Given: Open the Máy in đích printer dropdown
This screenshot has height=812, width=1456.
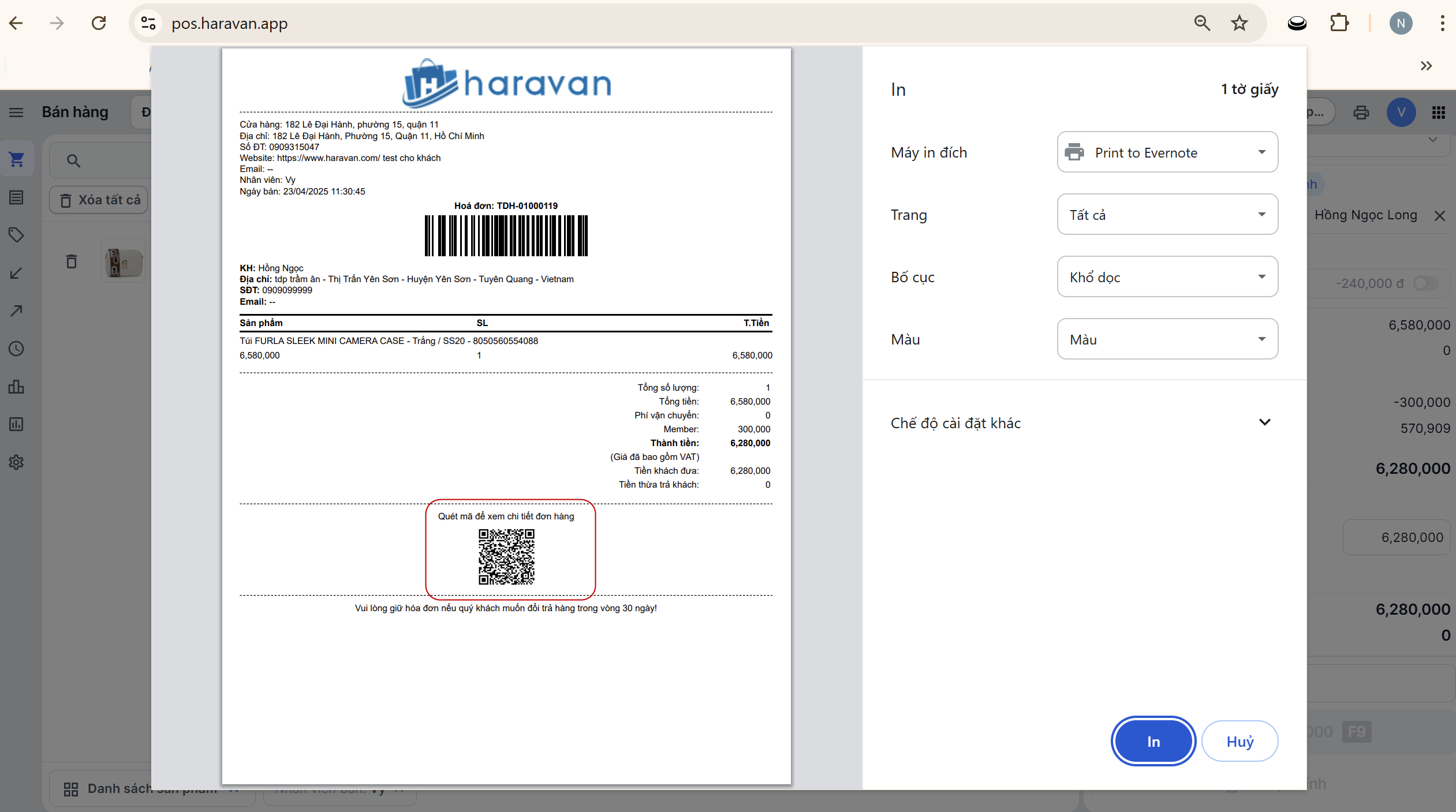Looking at the screenshot, I should [x=1167, y=152].
